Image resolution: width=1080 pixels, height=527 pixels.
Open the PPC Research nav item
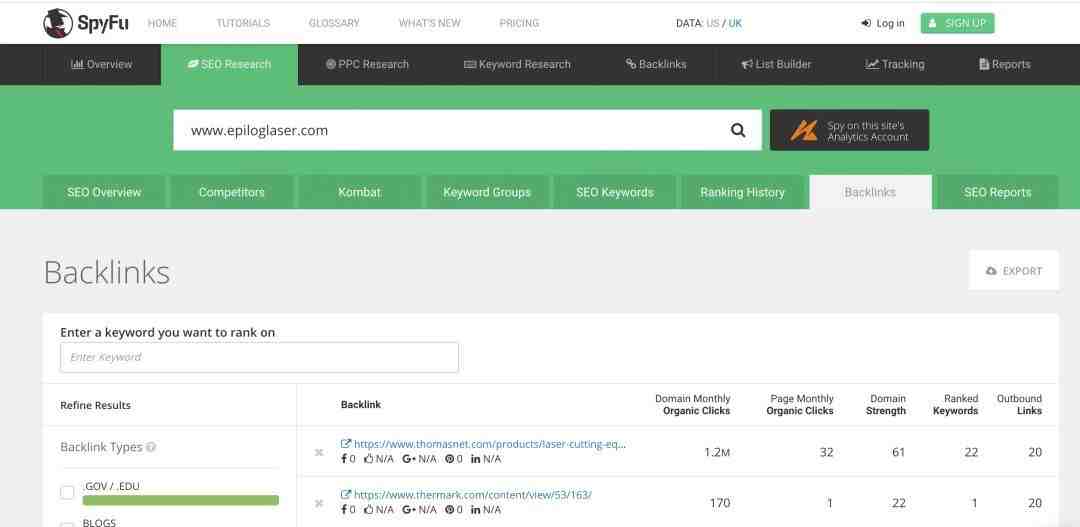pos(367,64)
